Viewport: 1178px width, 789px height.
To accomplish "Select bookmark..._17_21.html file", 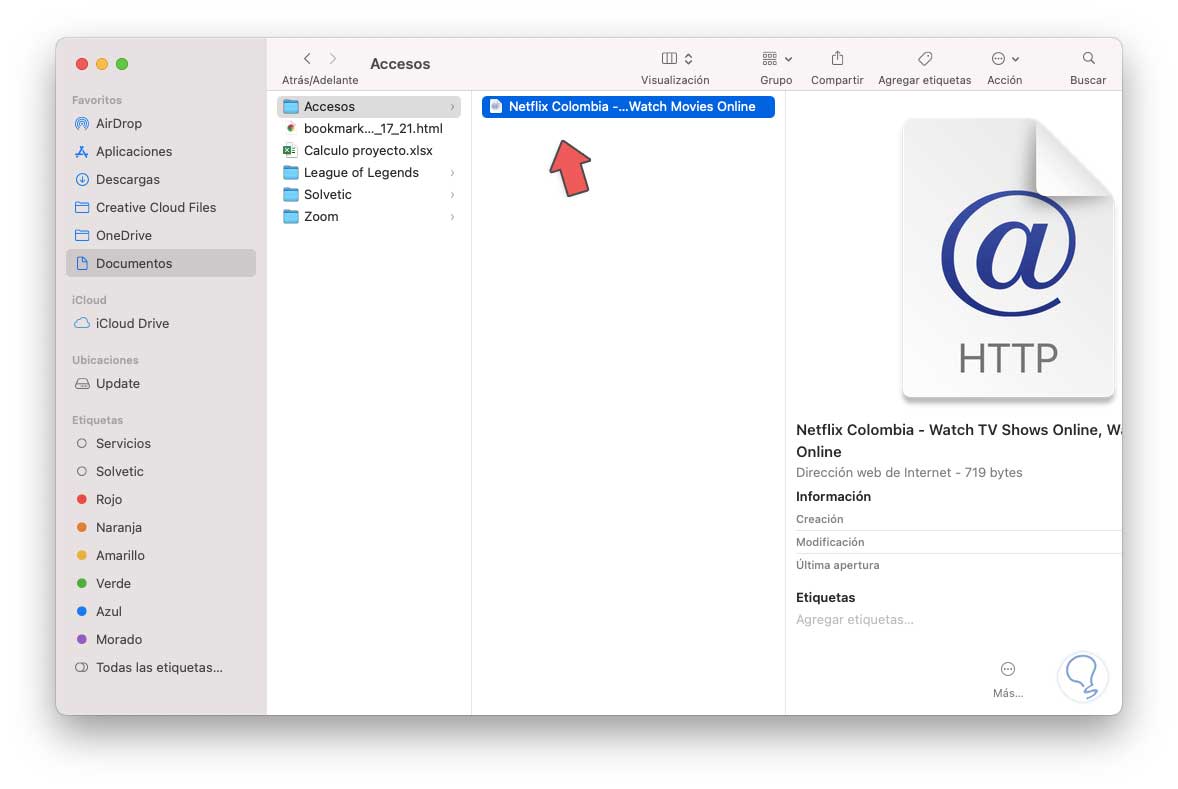I will click(x=368, y=128).
